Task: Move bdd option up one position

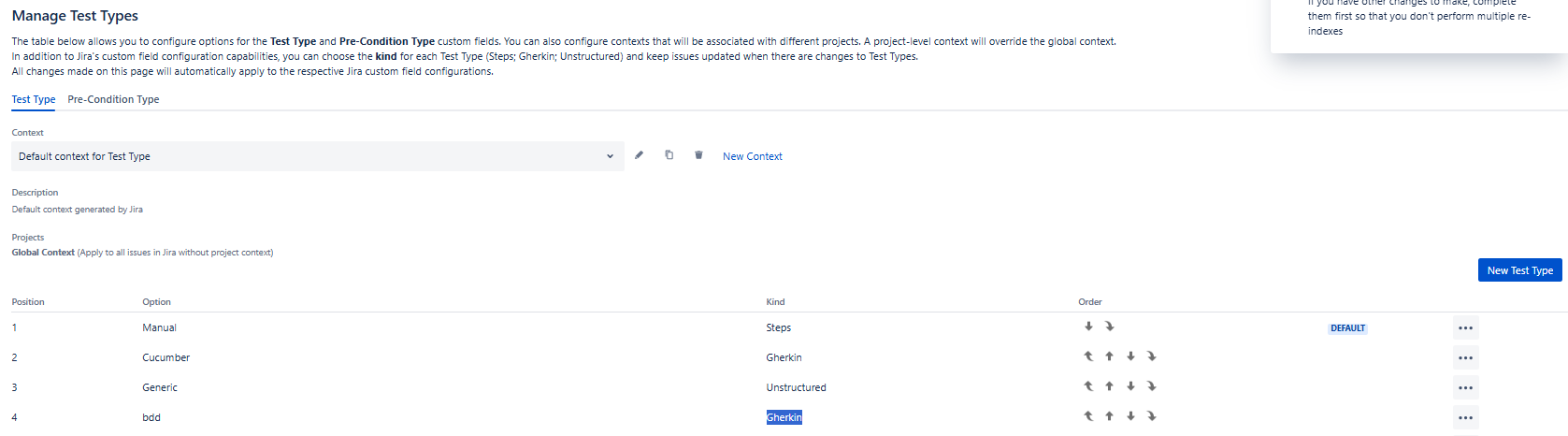Action: point(1110,416)
